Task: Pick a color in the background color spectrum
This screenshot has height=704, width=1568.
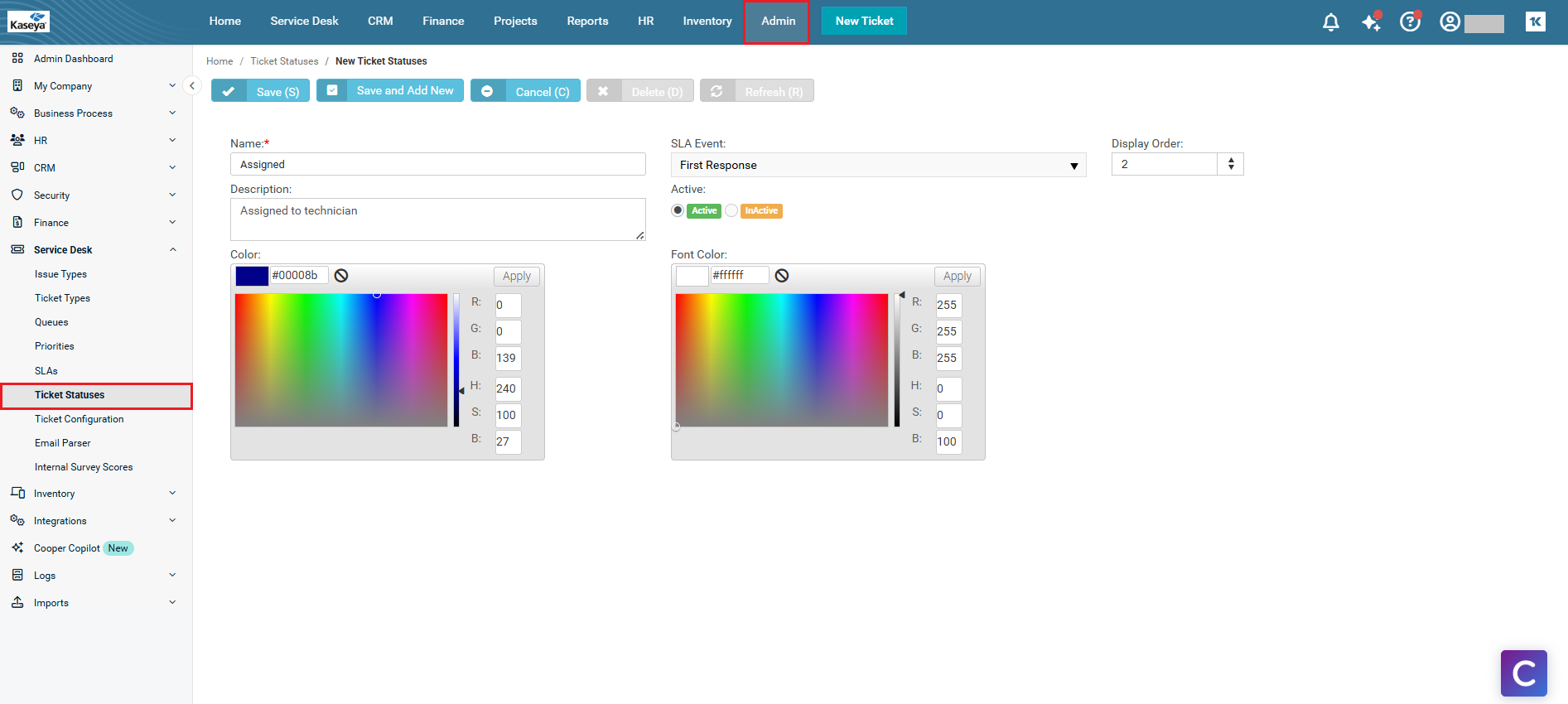Action: point(340,360)
